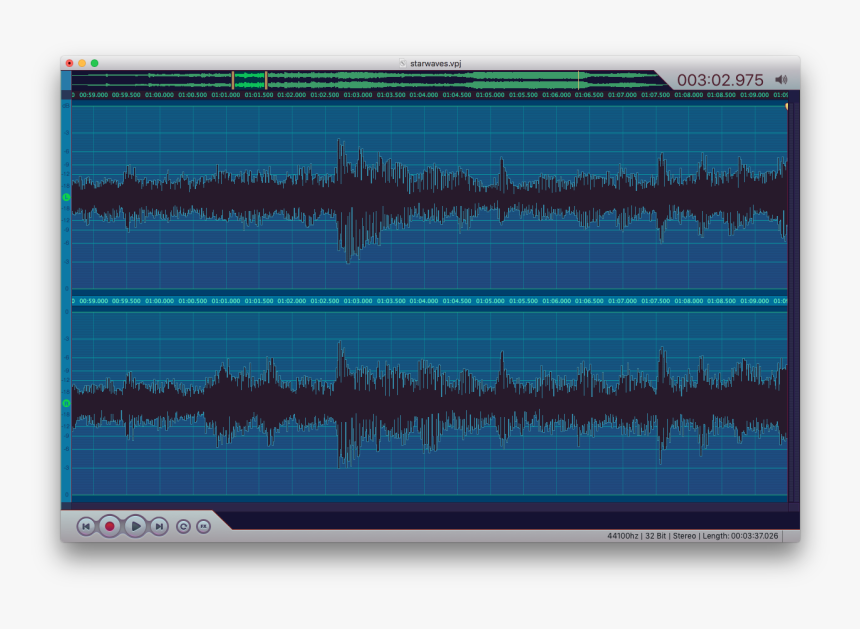Open the FX effects button
Screen dimensions: 860x629
pyautogui.click(x=203, y=526)
